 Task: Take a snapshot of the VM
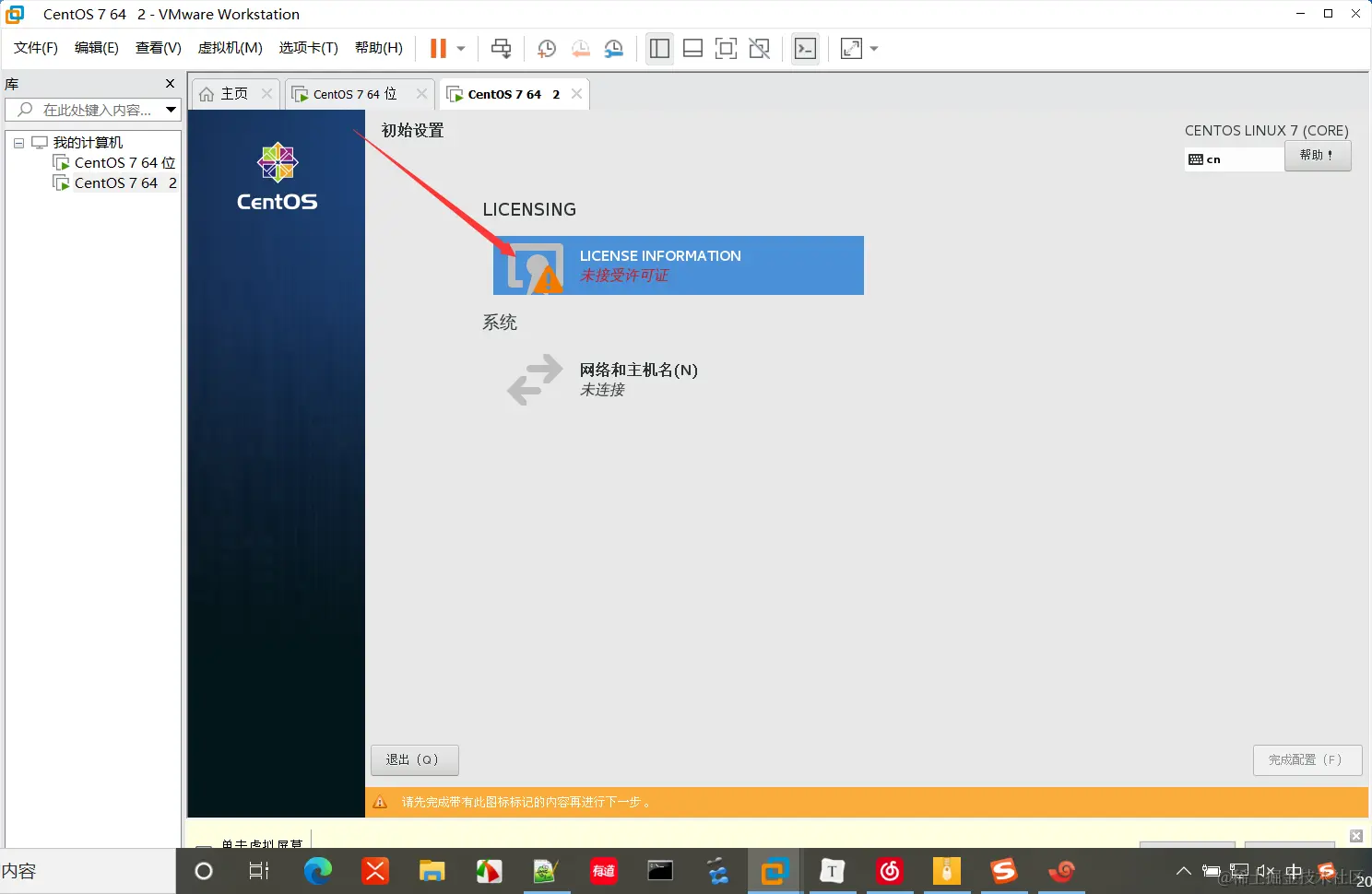(x=547, y=49)
